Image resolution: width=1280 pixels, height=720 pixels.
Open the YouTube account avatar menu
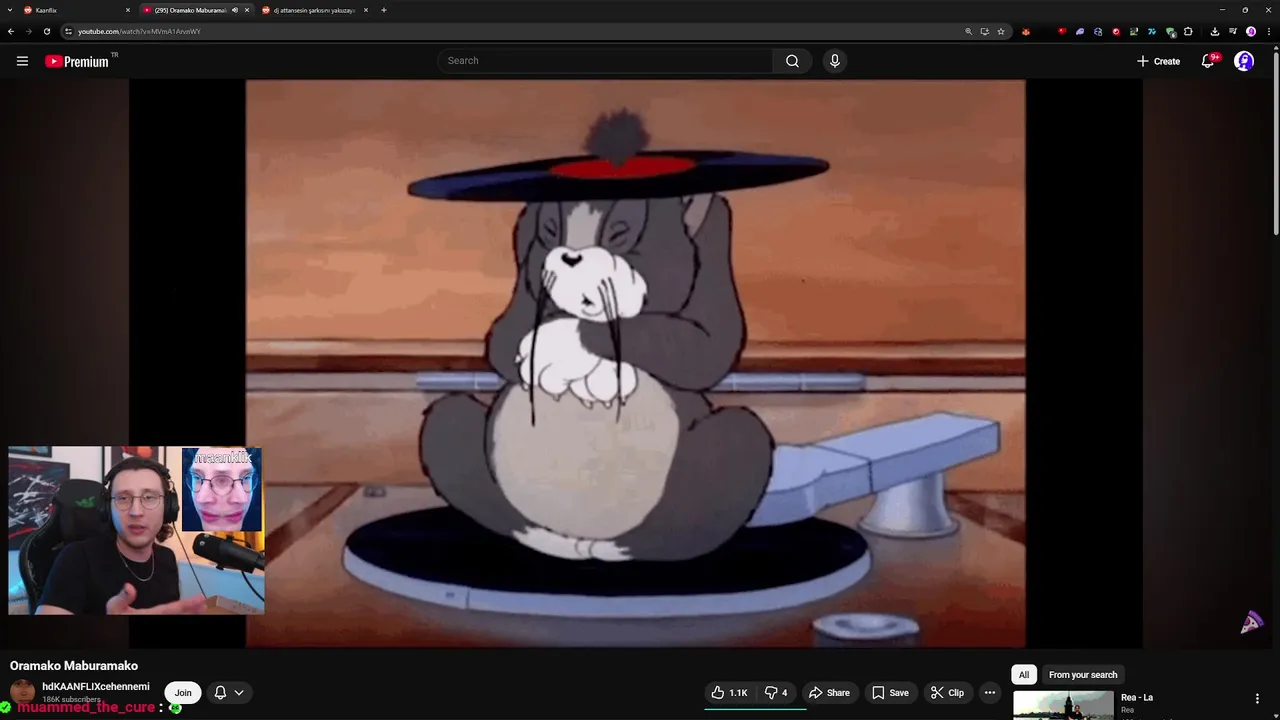click(x=1244, y=61)
